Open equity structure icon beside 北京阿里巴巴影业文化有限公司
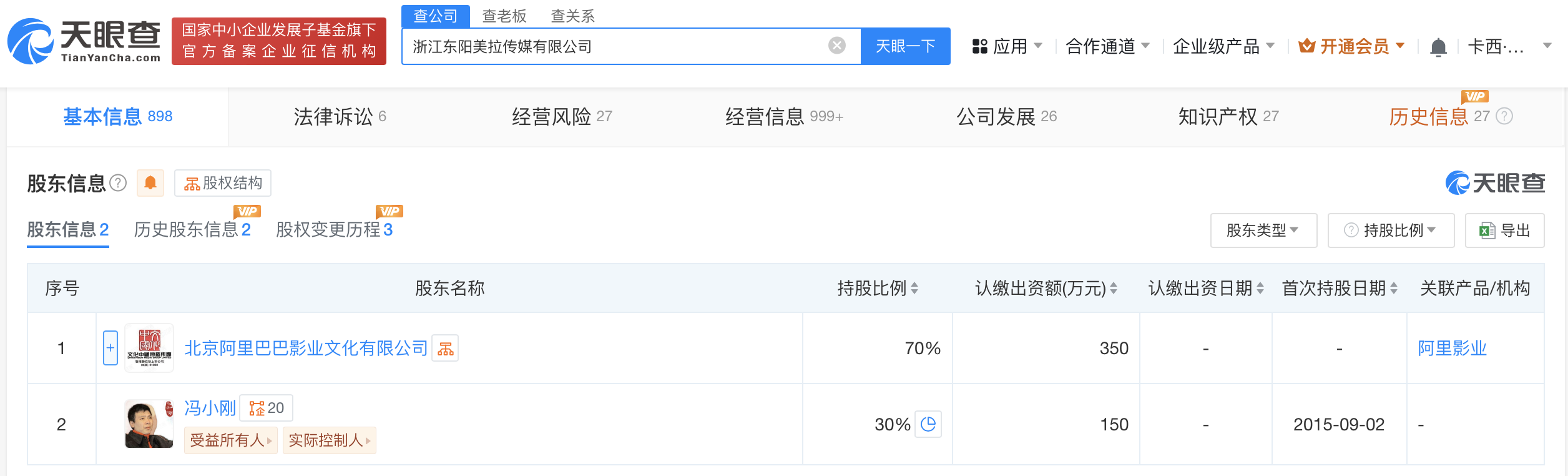This screenshot has height=476, width=1568. (x=445, y=348)
